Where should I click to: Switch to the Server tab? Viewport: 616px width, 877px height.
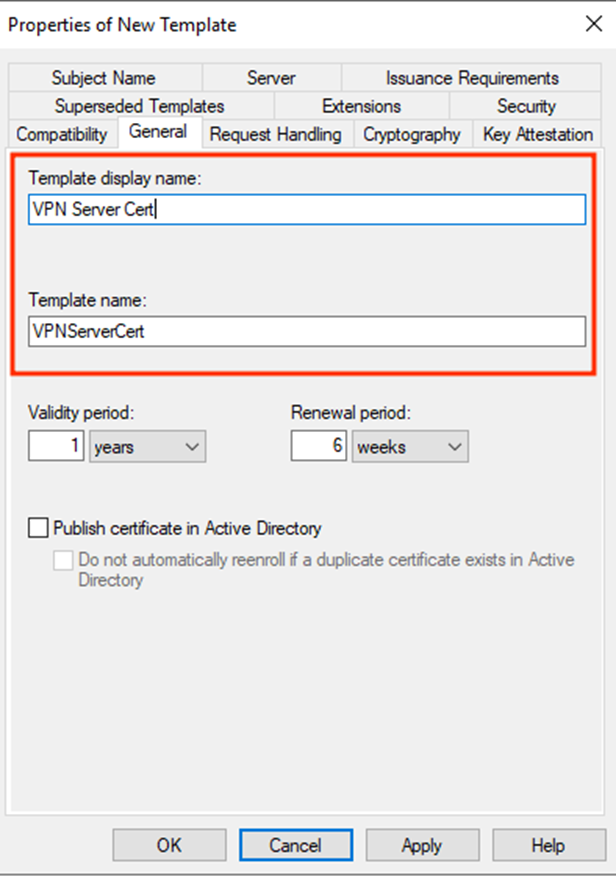[271, 78]
